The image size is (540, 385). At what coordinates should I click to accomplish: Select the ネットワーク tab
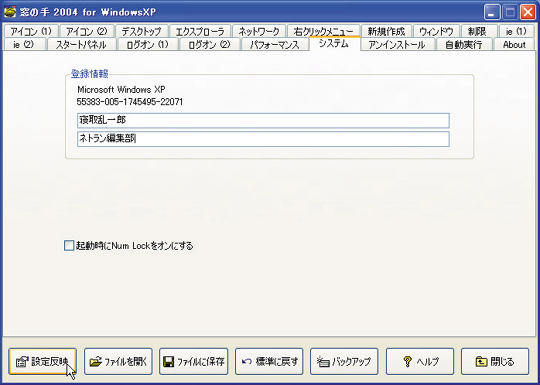pos(259,31)
